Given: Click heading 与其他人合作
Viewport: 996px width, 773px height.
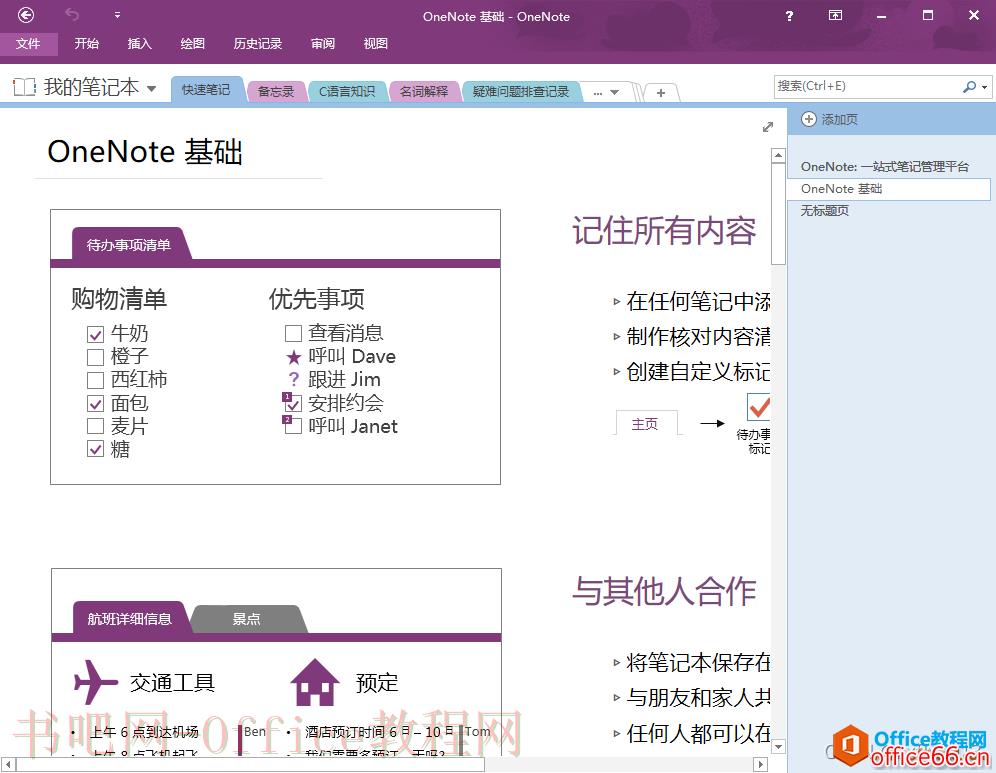Looking at the screenshot, I should coord(664,591).
